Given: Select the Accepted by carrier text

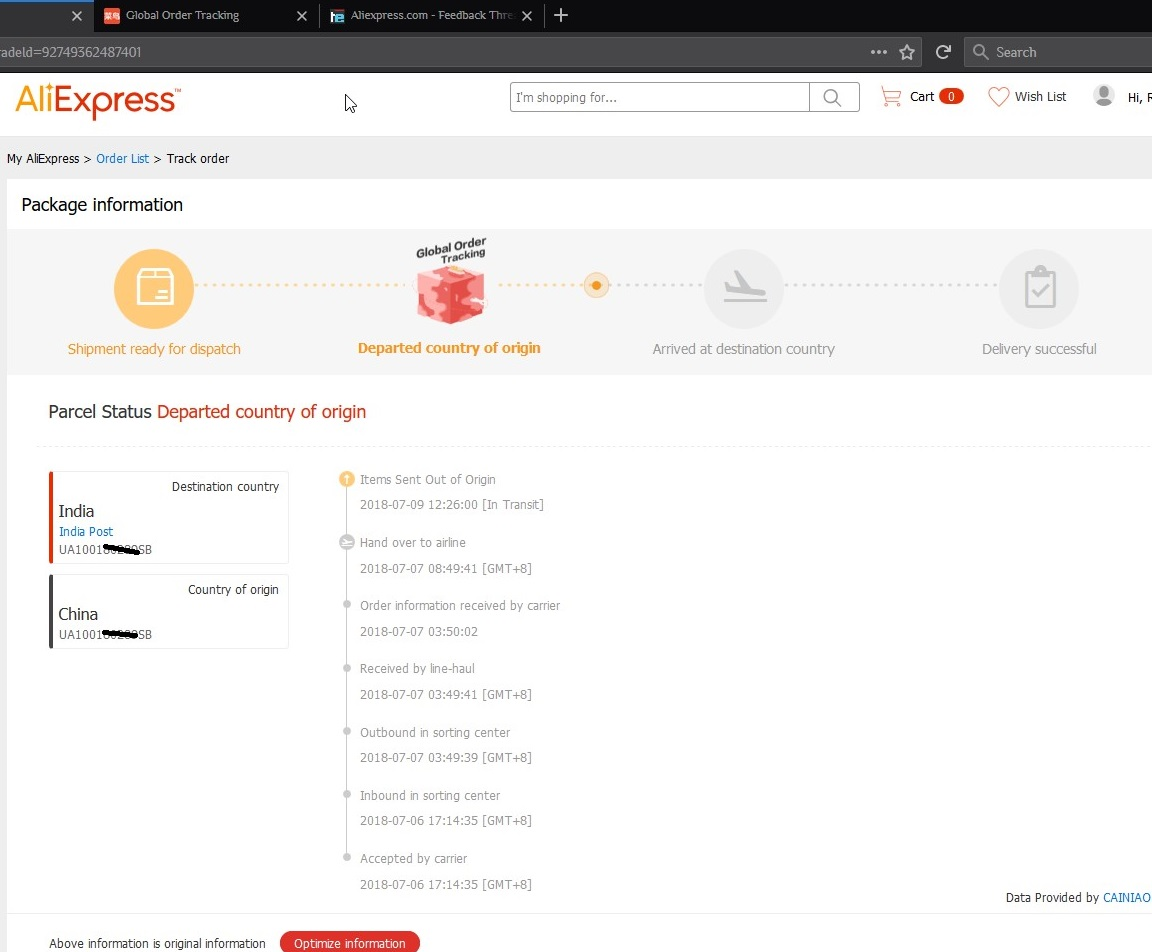Looking at the screenshot, I should [x=414, y=859].
